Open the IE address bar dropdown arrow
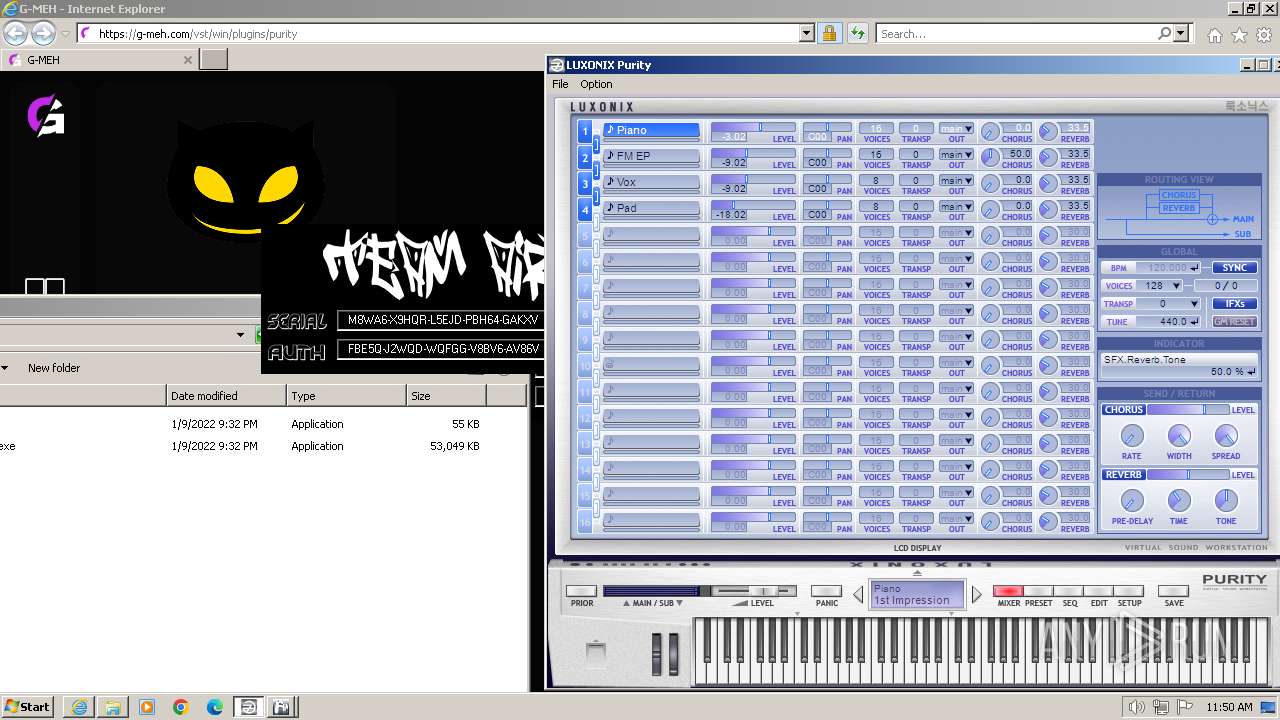The width and height of the screenshot is (1280, 720). tap(807, 33)
